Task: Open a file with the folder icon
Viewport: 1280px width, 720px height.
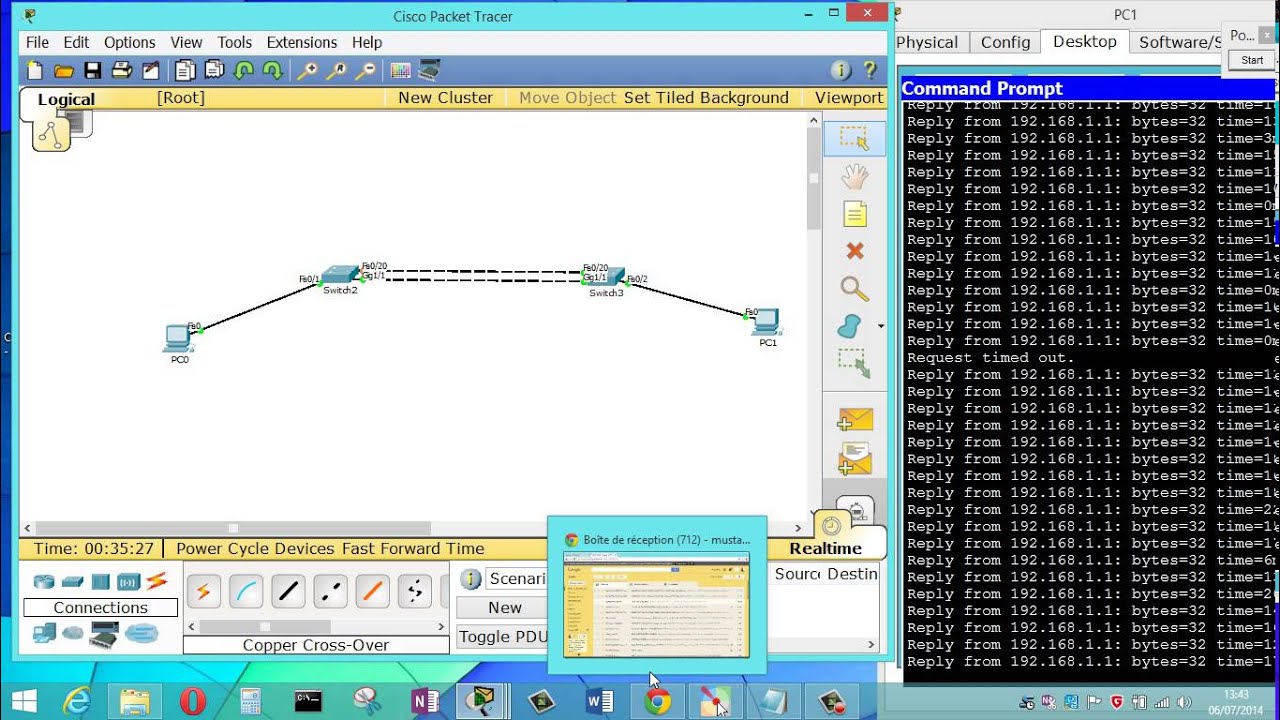Action: [64, 70]
